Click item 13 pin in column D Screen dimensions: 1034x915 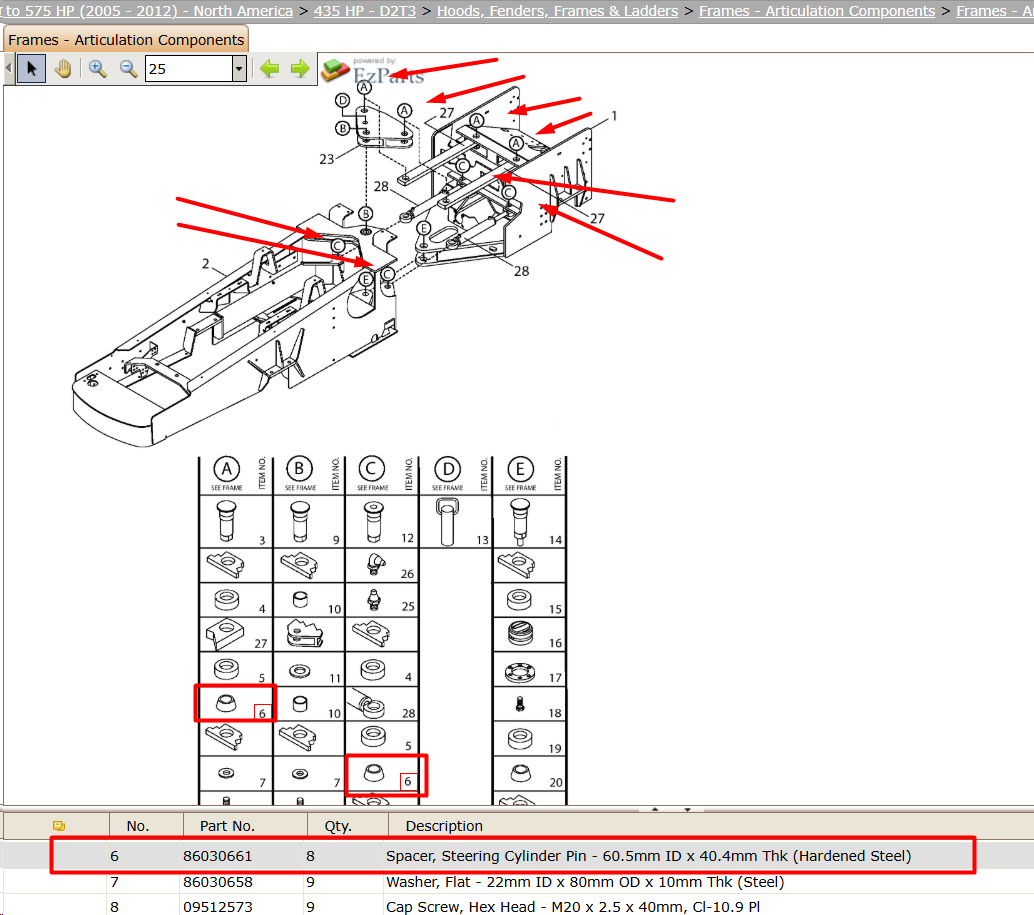coord(448,521)
